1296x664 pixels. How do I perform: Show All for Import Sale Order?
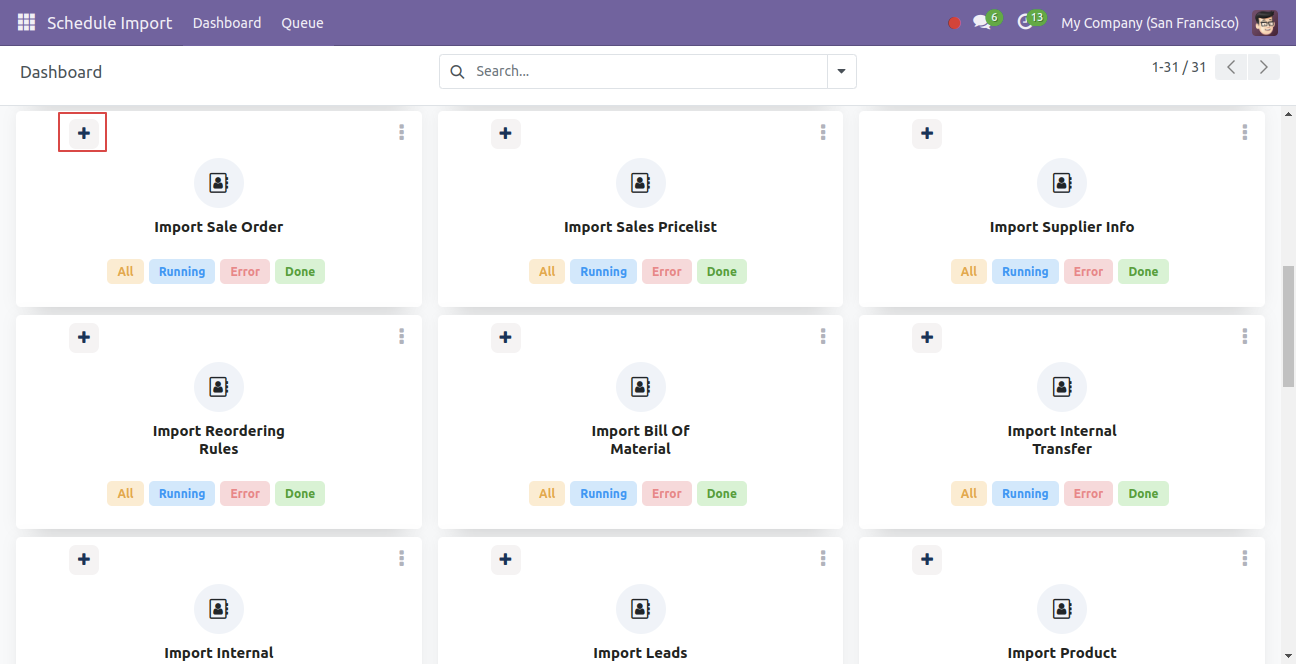click(x=125, y=271)
